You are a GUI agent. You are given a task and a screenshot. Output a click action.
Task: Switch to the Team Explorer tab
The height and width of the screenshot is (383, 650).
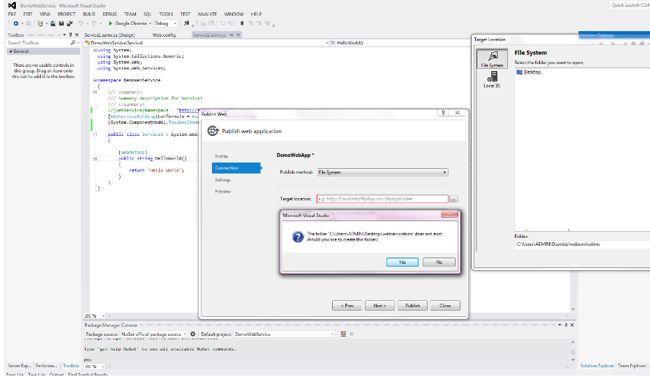coord(632,366)
